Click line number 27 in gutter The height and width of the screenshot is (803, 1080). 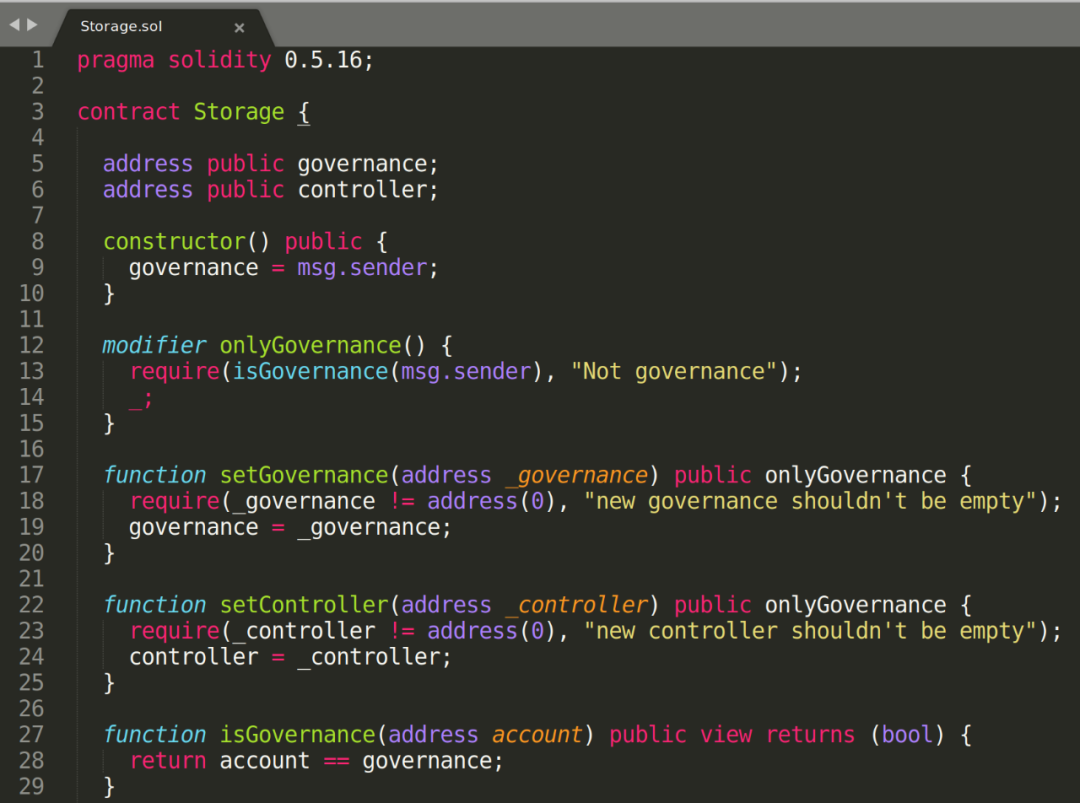pos(32,734)
